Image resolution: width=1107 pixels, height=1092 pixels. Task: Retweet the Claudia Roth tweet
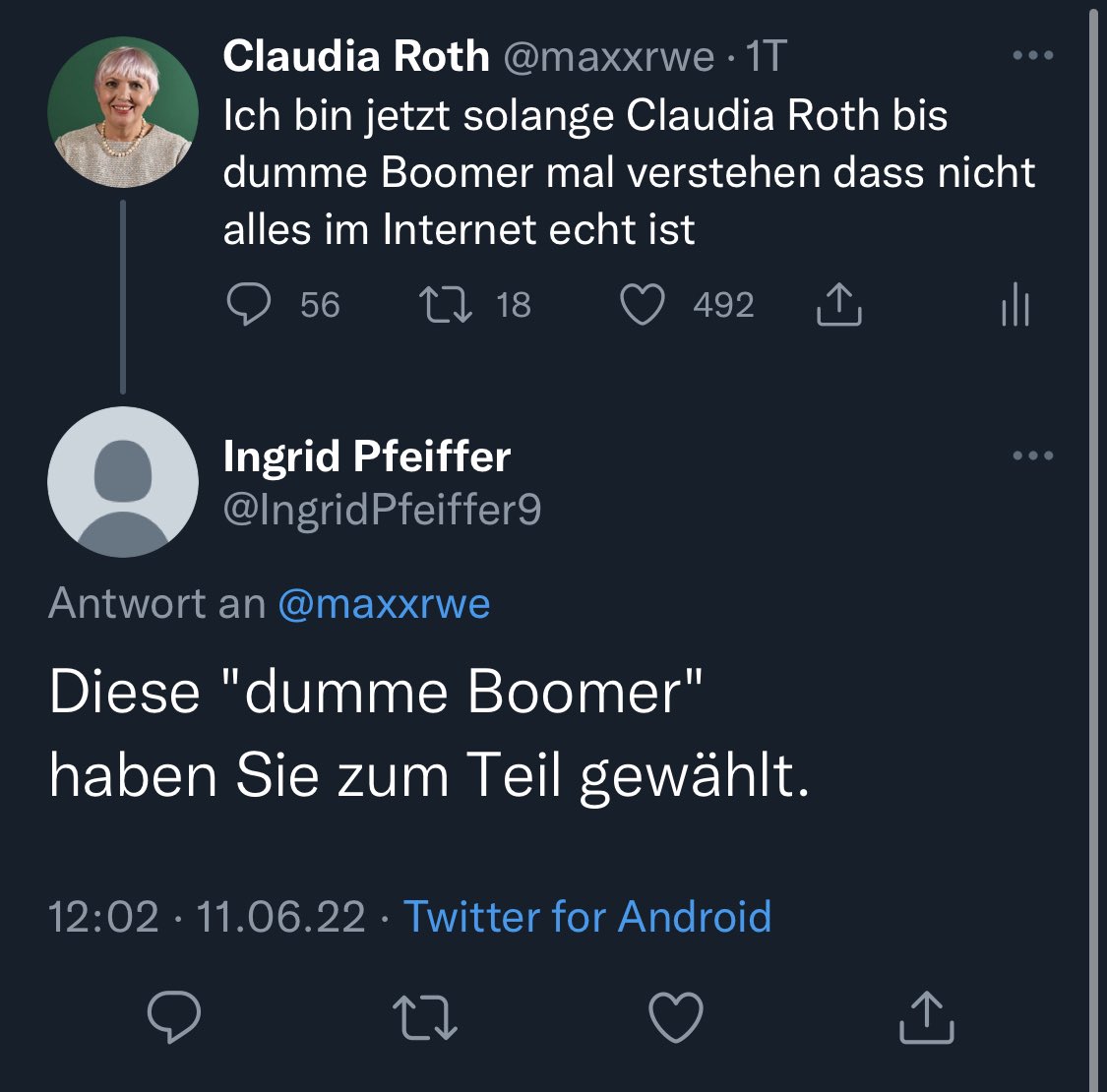(446, 305)
